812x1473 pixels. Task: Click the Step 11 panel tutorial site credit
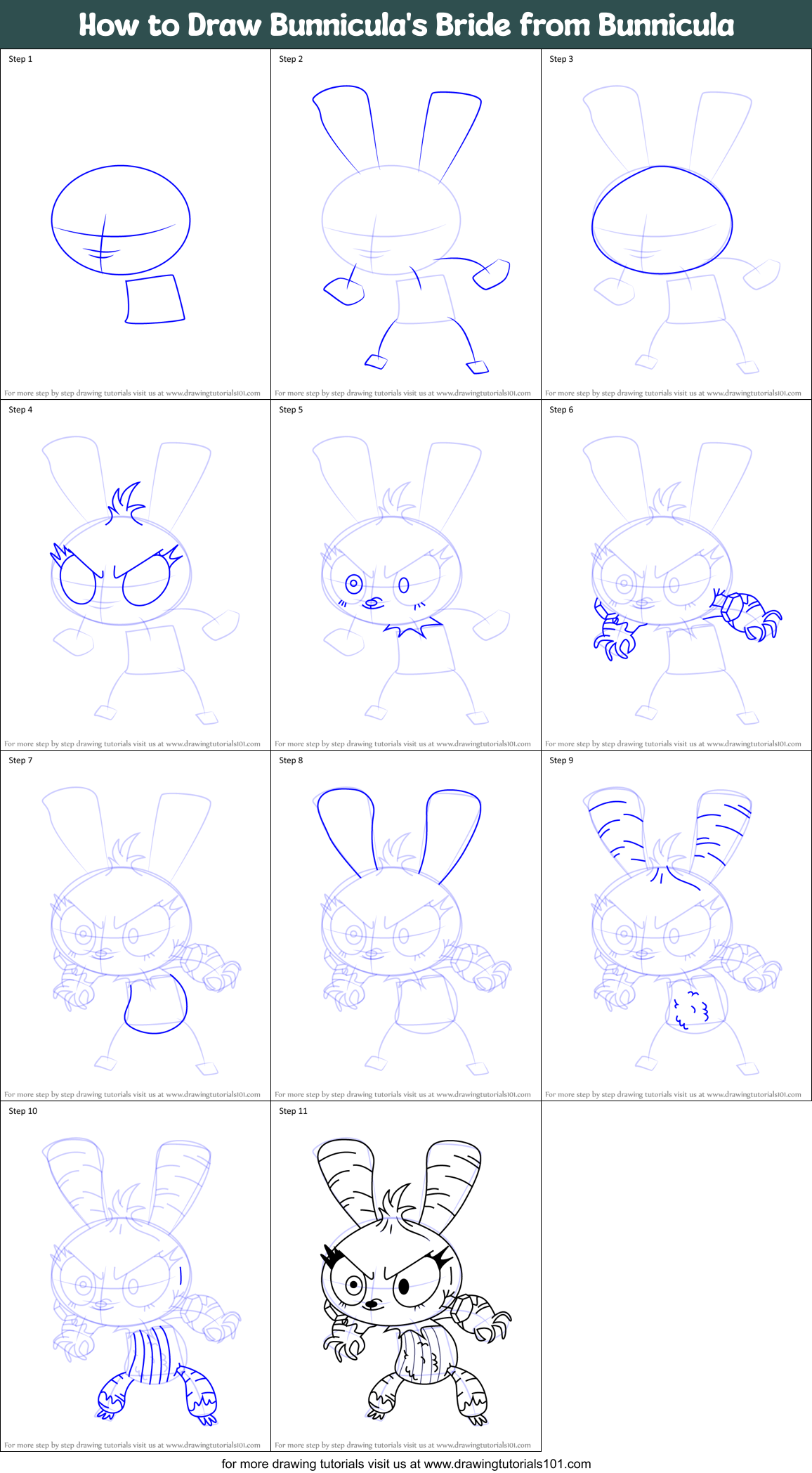[402, 1446]
